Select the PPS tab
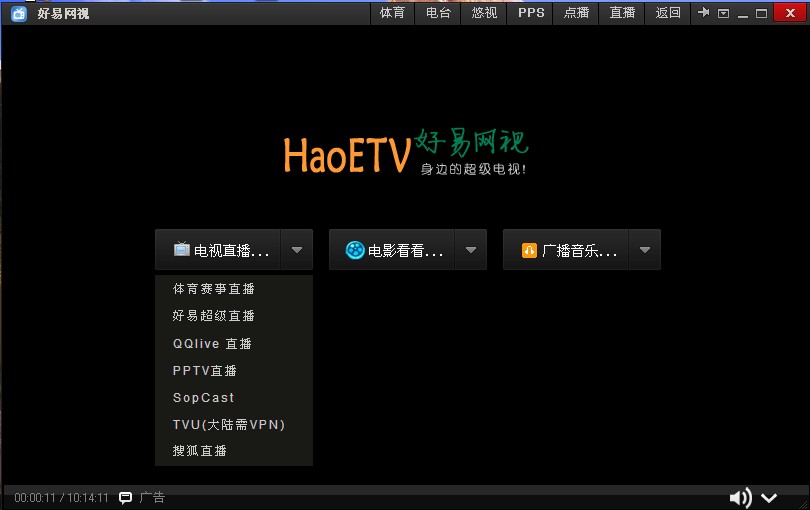The width and height of the screenshot is (810, 510). (531, 13)
